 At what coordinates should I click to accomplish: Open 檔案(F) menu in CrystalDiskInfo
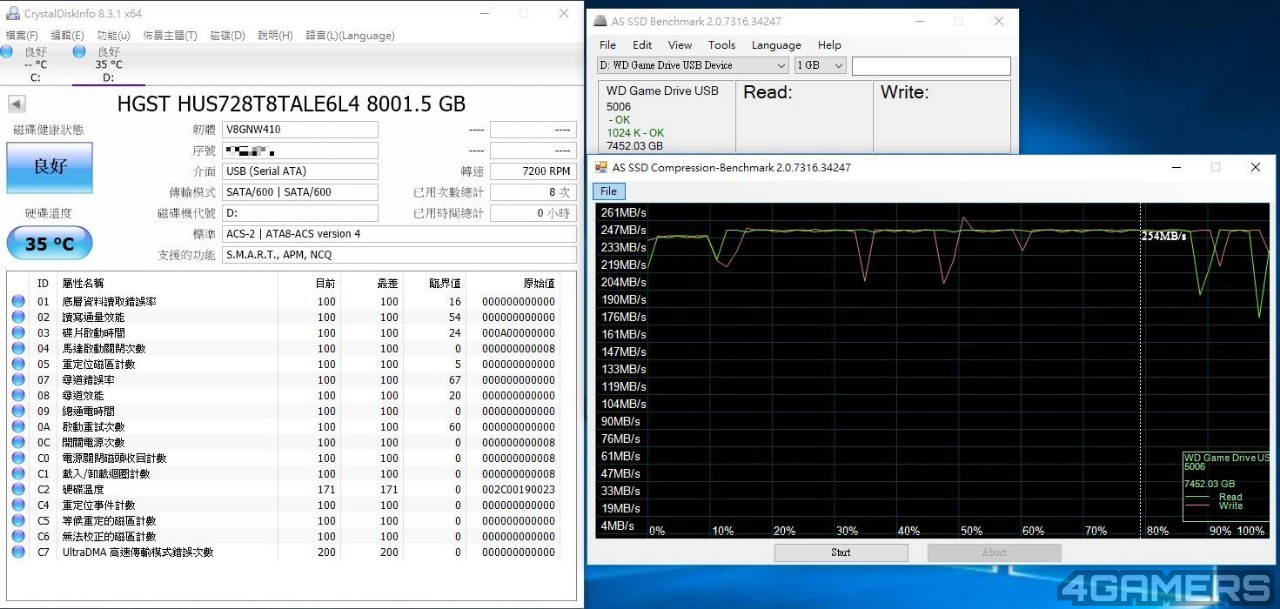pyautogui.click(x=22, y=35)
